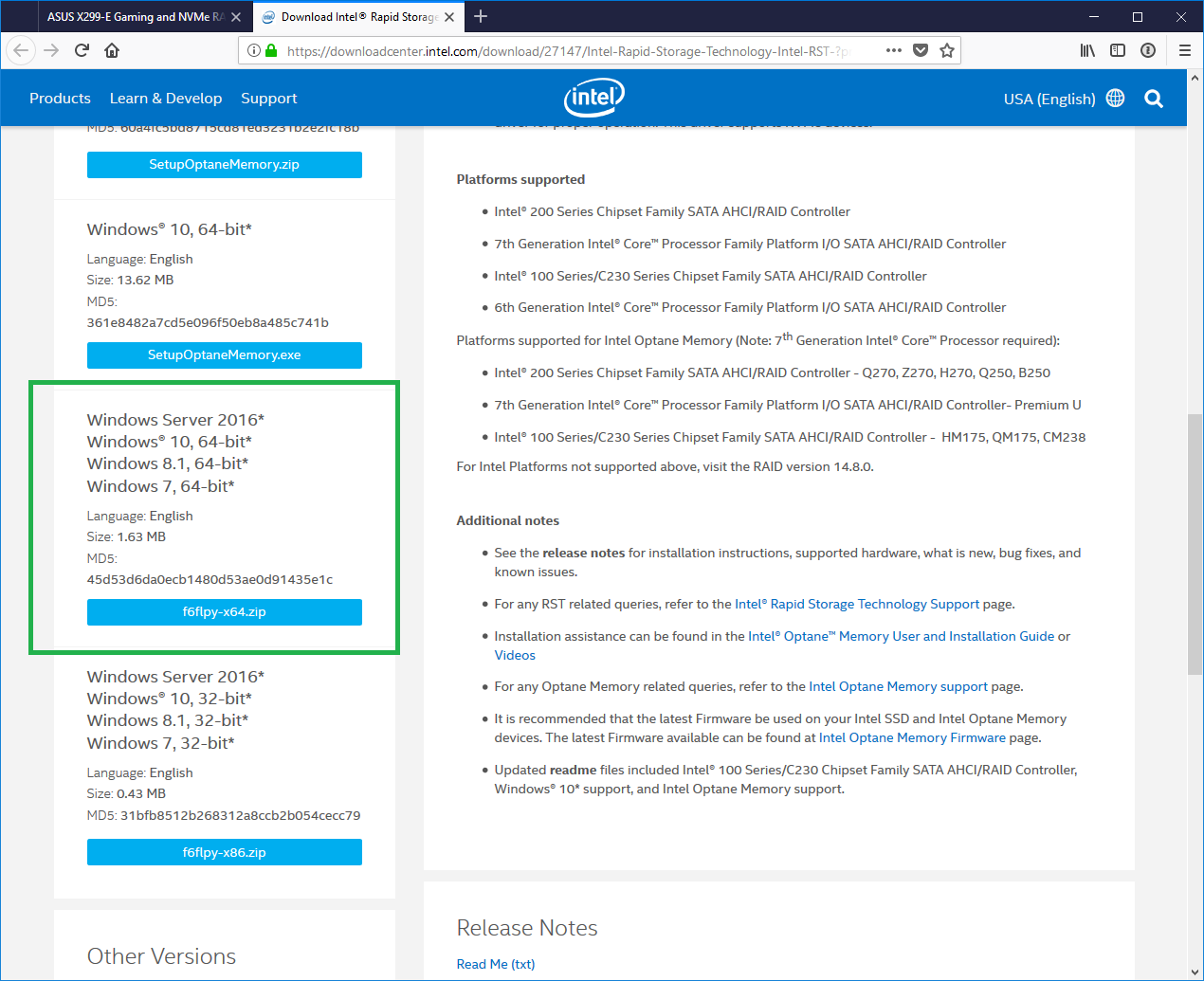Click the 'Windows® 10, 32-bit*' line
Viewport: 1204px width, 981px height.
(170, 699)
